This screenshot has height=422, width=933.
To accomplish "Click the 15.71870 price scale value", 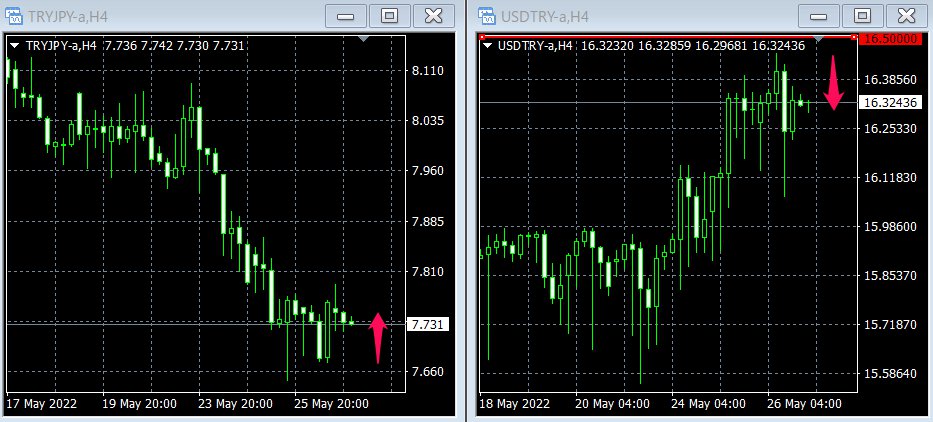I will click(x=890, y=325).
